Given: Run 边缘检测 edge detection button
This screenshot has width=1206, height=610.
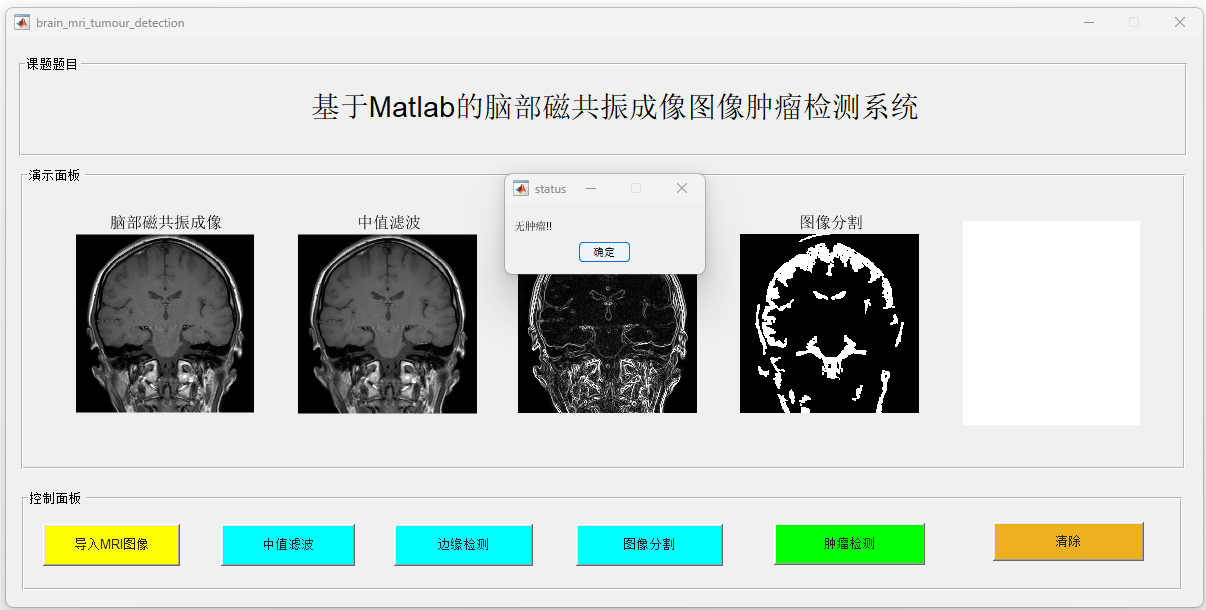Looking at the screenshot, I should tap(463, 545).
